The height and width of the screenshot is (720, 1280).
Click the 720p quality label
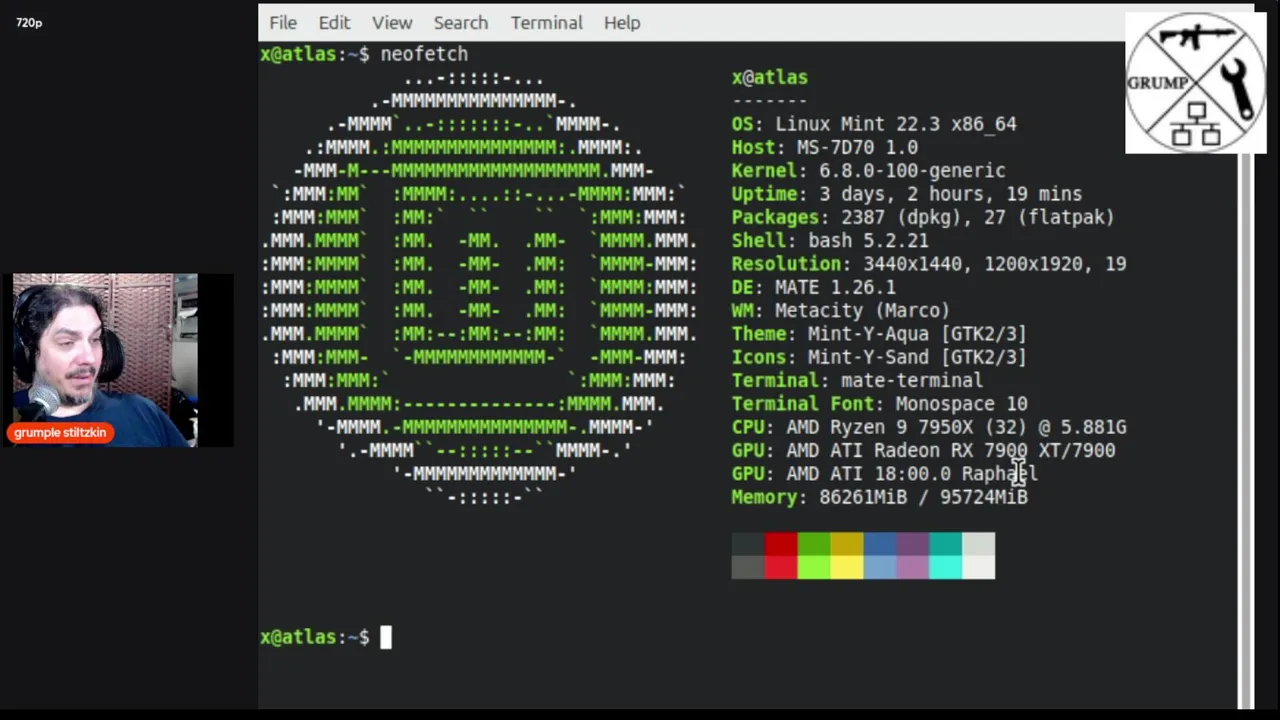tap(29, 22)
